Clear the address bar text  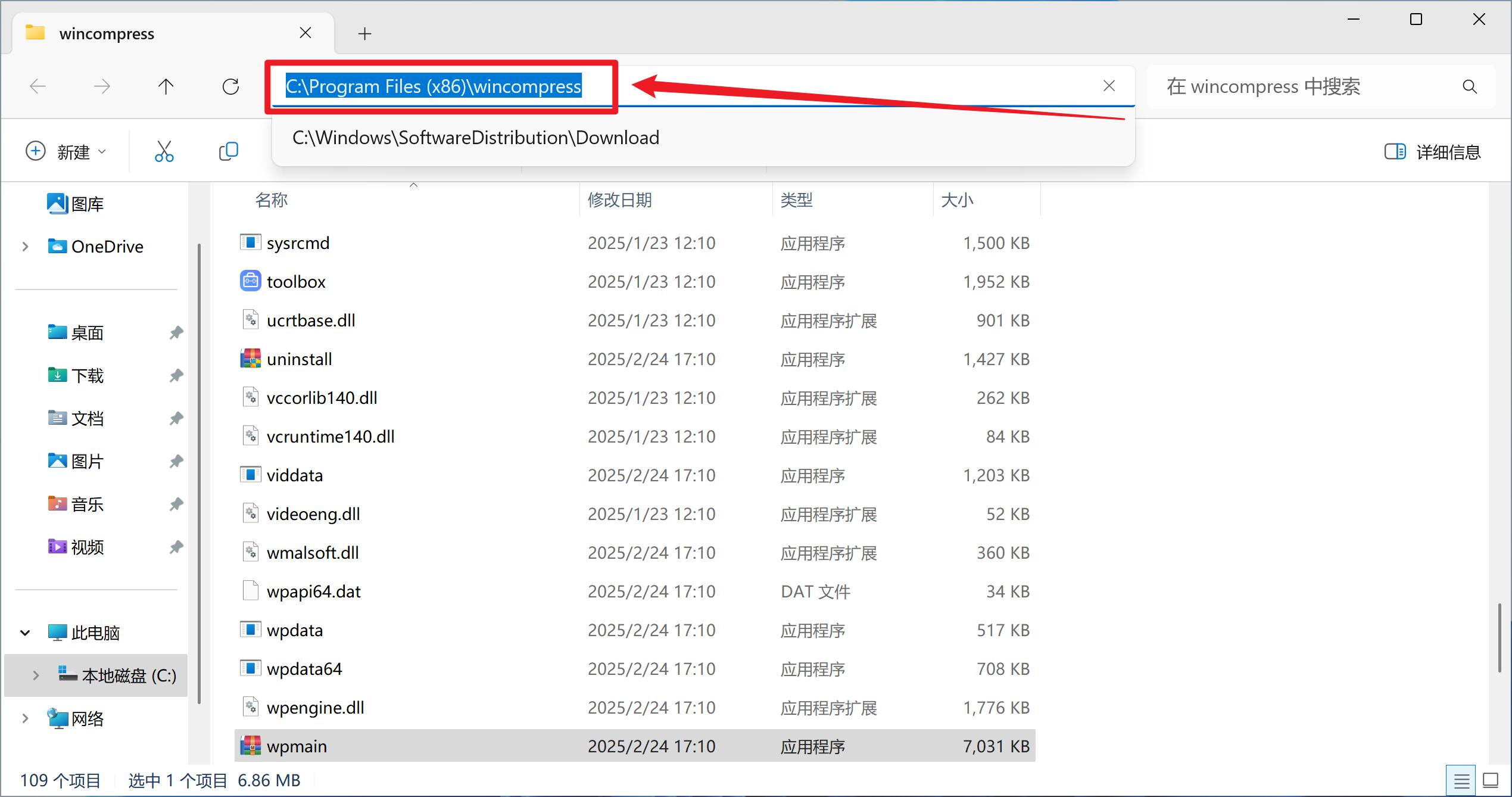click(x=1109, y=86)
